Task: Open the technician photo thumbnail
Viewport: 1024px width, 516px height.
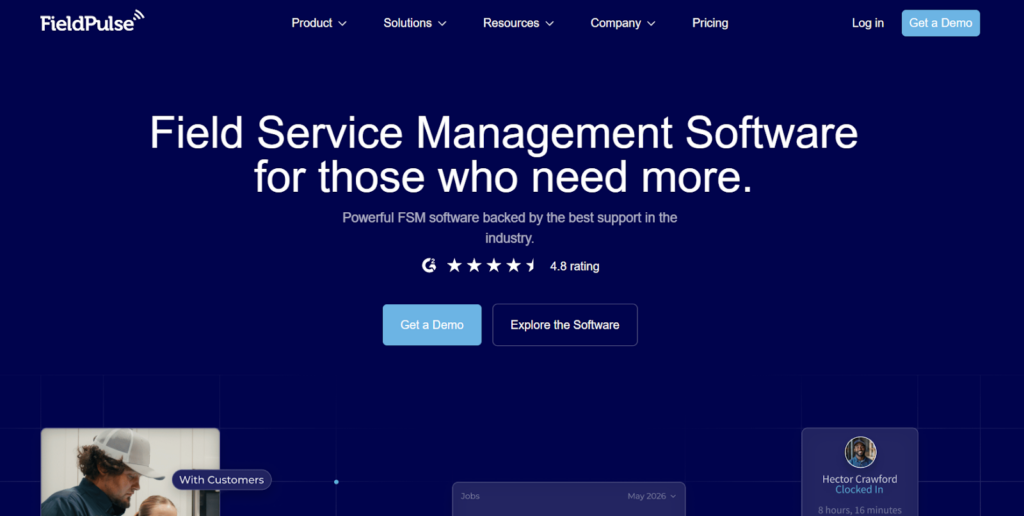Action: click(130, 472)
